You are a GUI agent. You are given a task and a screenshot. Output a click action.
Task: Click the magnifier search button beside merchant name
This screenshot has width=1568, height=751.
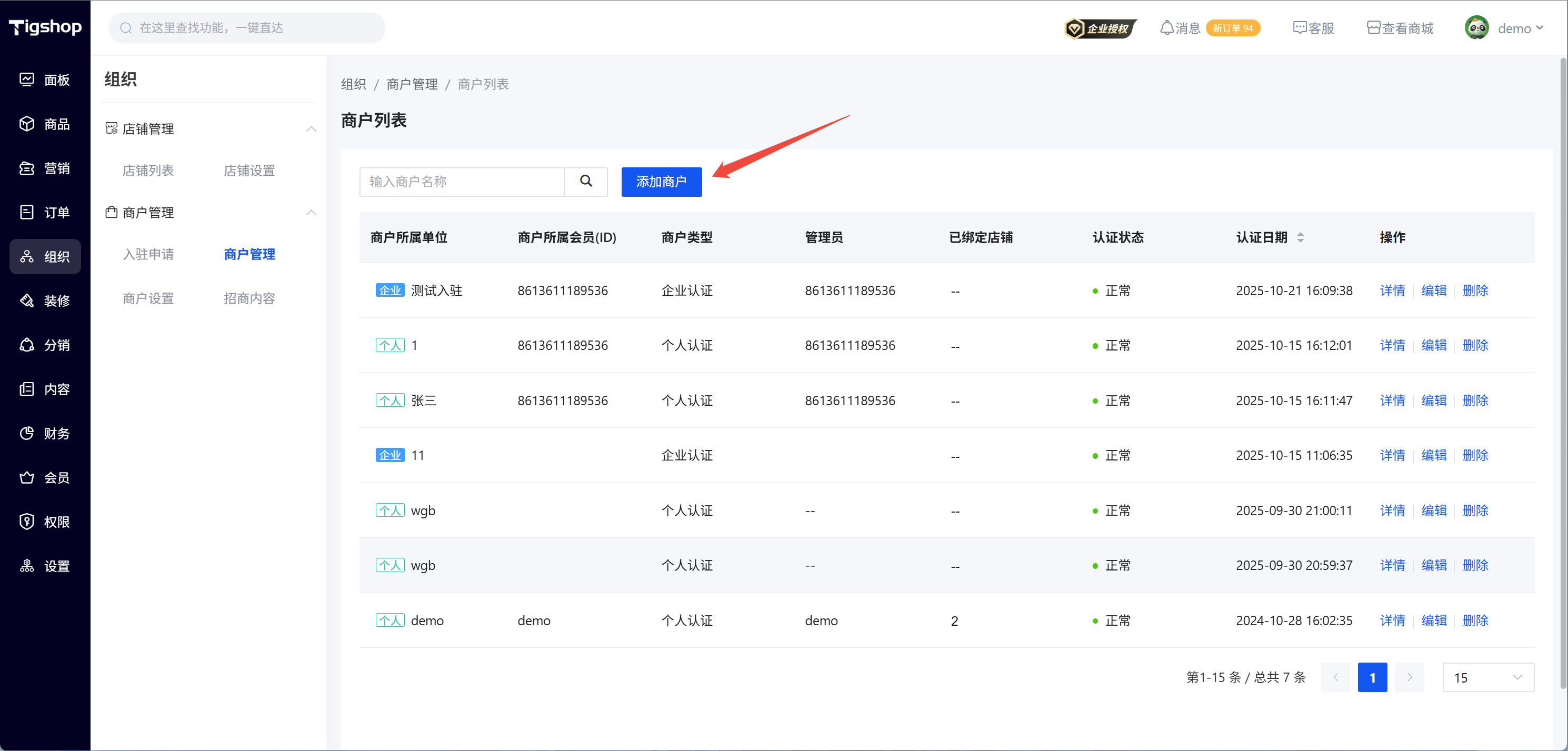[585, 182]
